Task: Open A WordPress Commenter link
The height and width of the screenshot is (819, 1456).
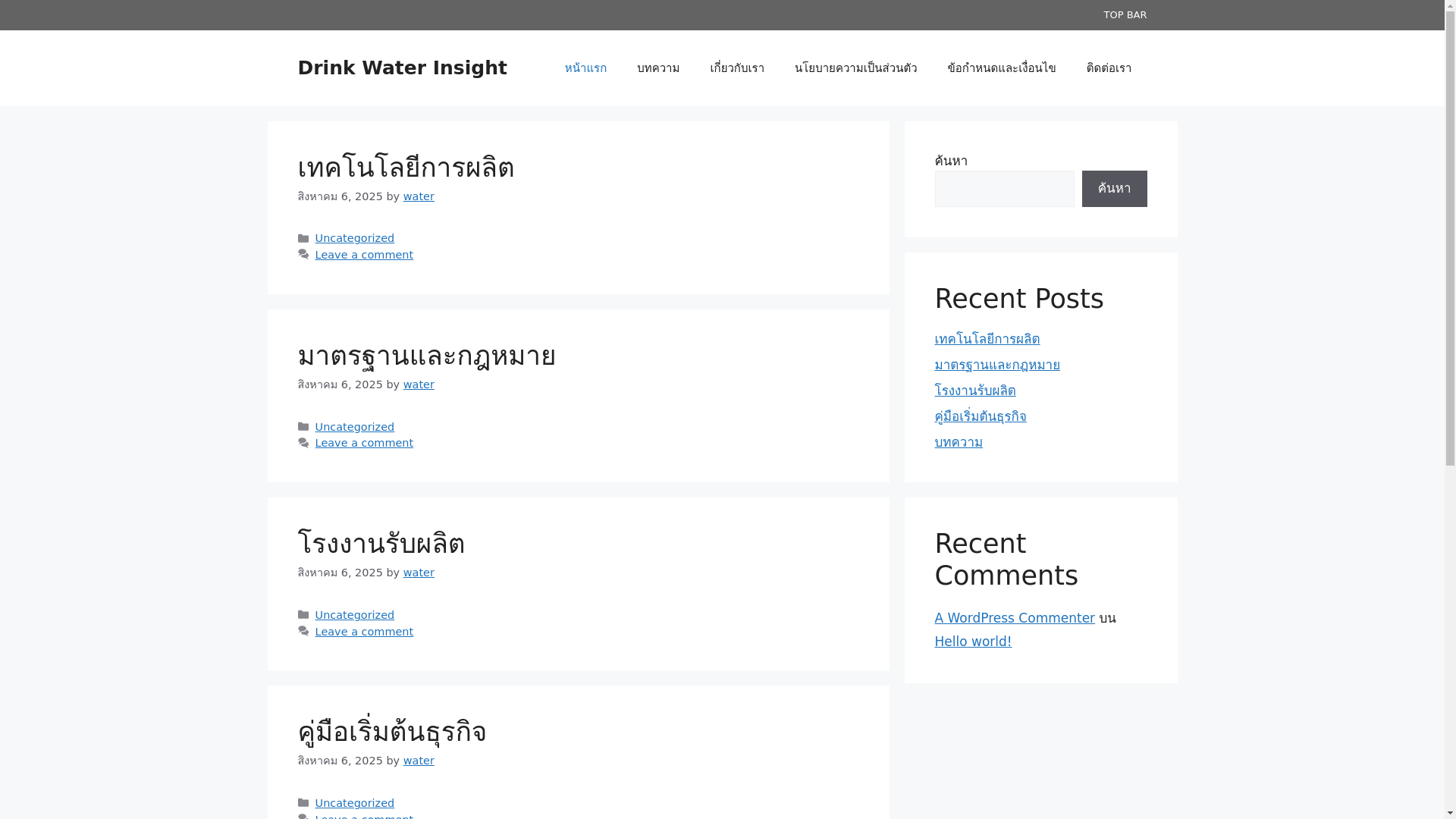Action: click(1014, 618)
